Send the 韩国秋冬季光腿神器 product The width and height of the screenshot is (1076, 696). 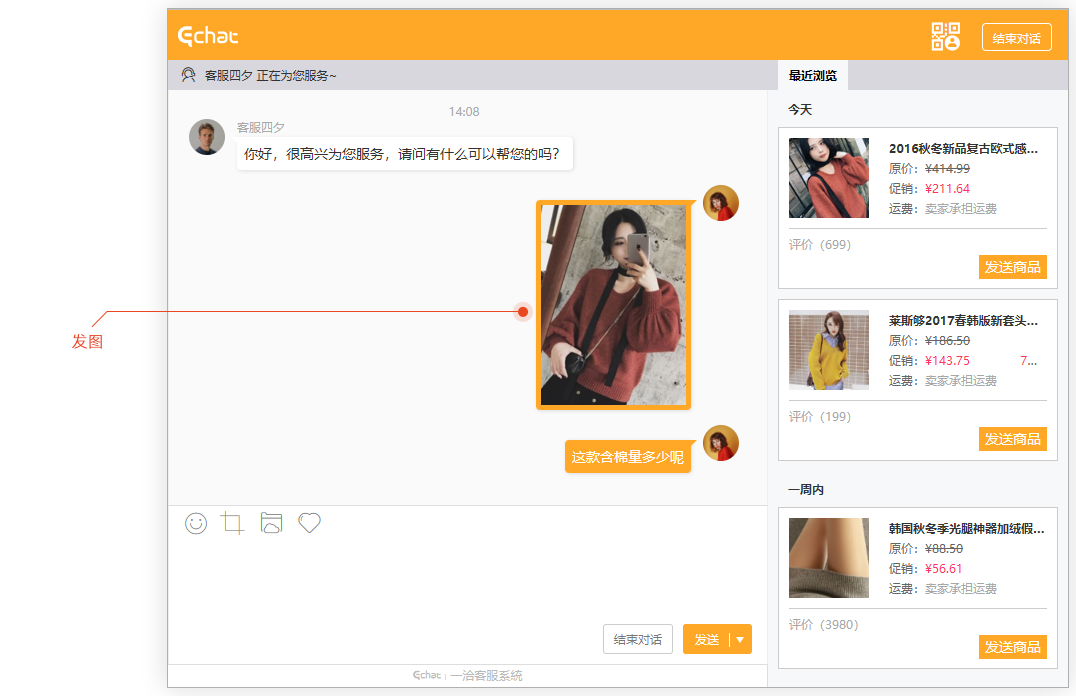1012,647
